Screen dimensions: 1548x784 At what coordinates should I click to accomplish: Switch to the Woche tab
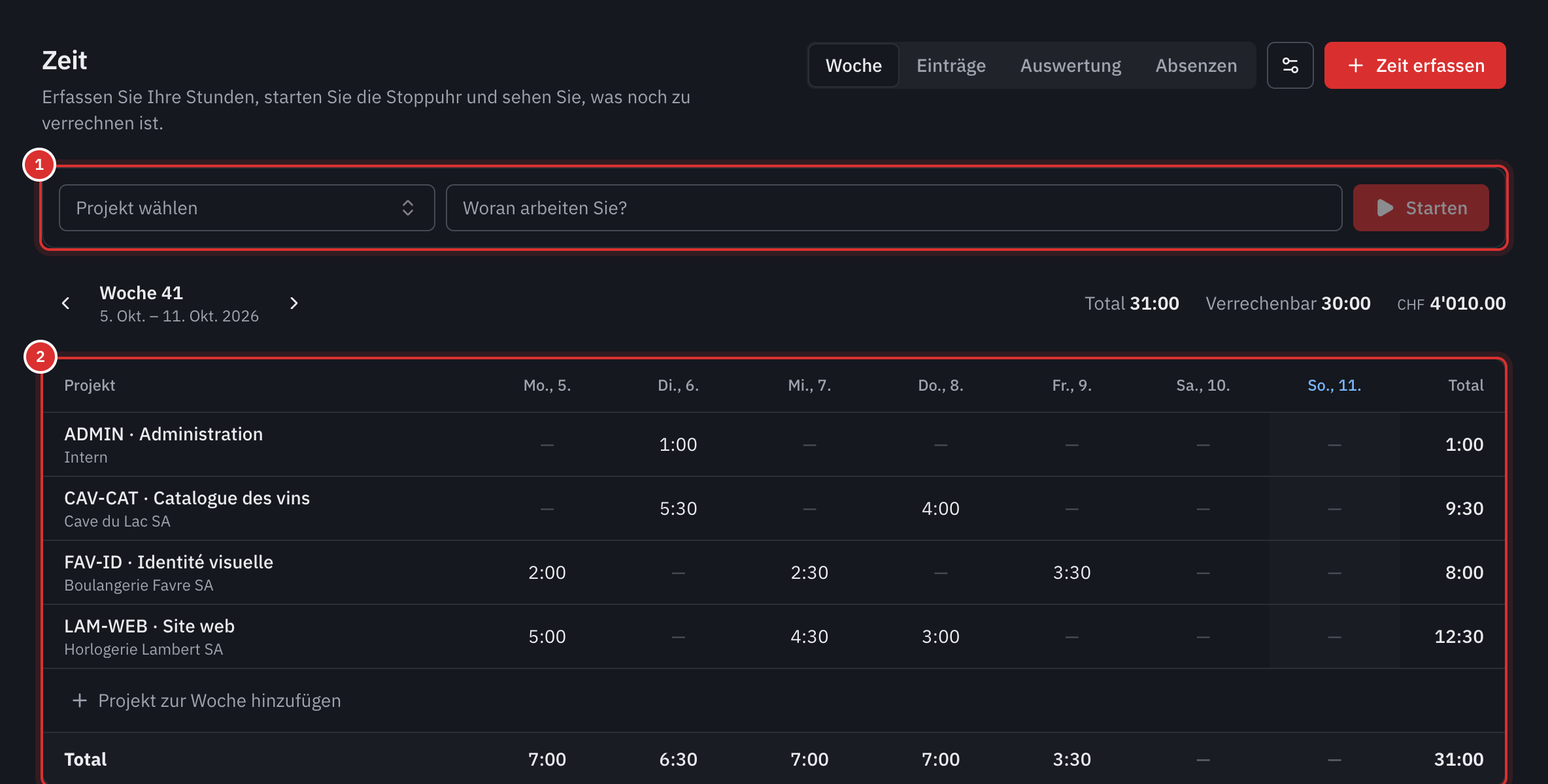[x=853, y=65]
